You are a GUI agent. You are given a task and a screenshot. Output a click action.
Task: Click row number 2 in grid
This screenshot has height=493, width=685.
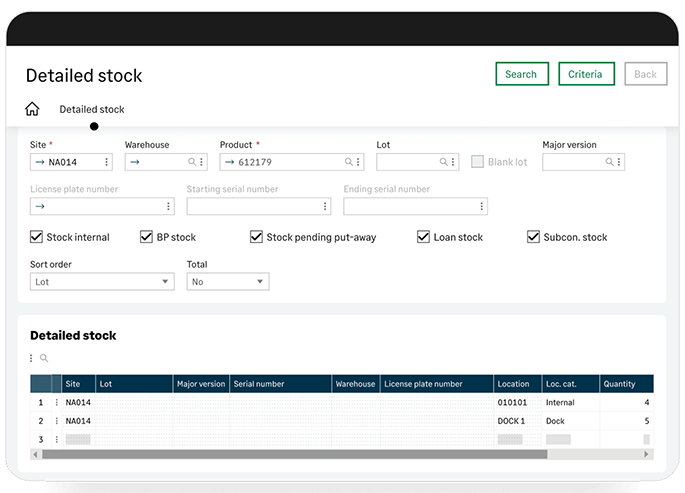click(x=41, y=421)
